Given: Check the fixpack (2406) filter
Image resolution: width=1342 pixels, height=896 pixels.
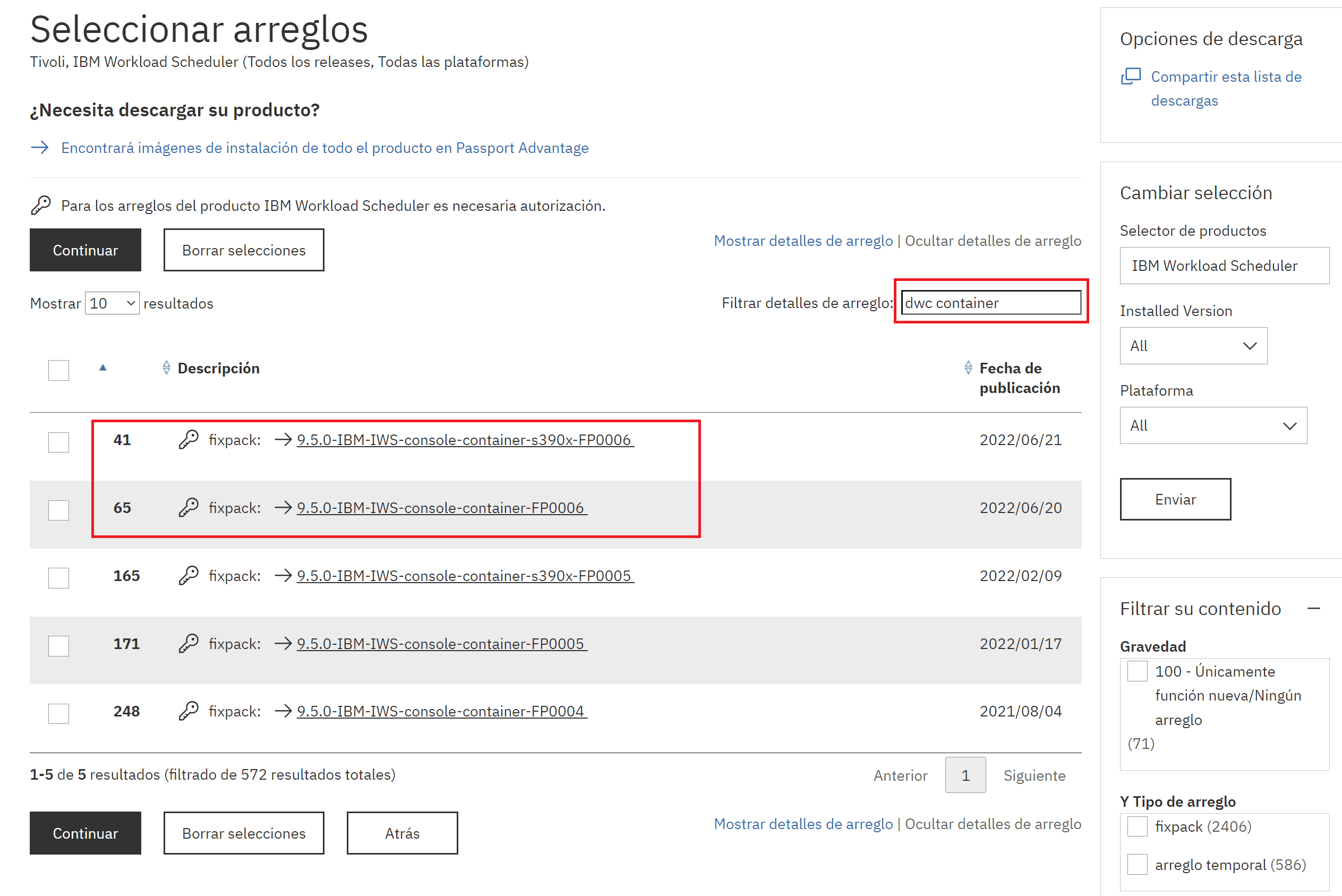Looking at the screenshot, I should 1138,826.
